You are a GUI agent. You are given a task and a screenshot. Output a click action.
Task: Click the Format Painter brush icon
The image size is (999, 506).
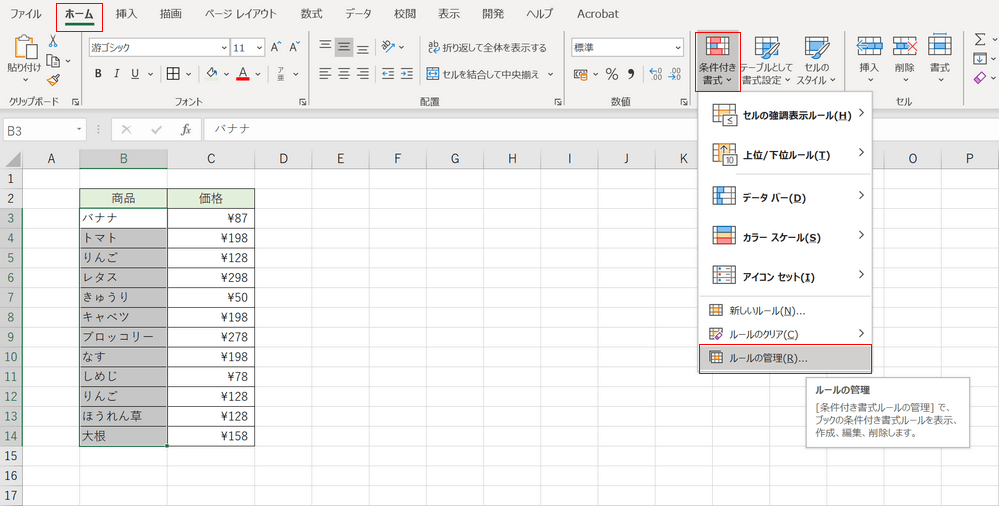point(54,80)
